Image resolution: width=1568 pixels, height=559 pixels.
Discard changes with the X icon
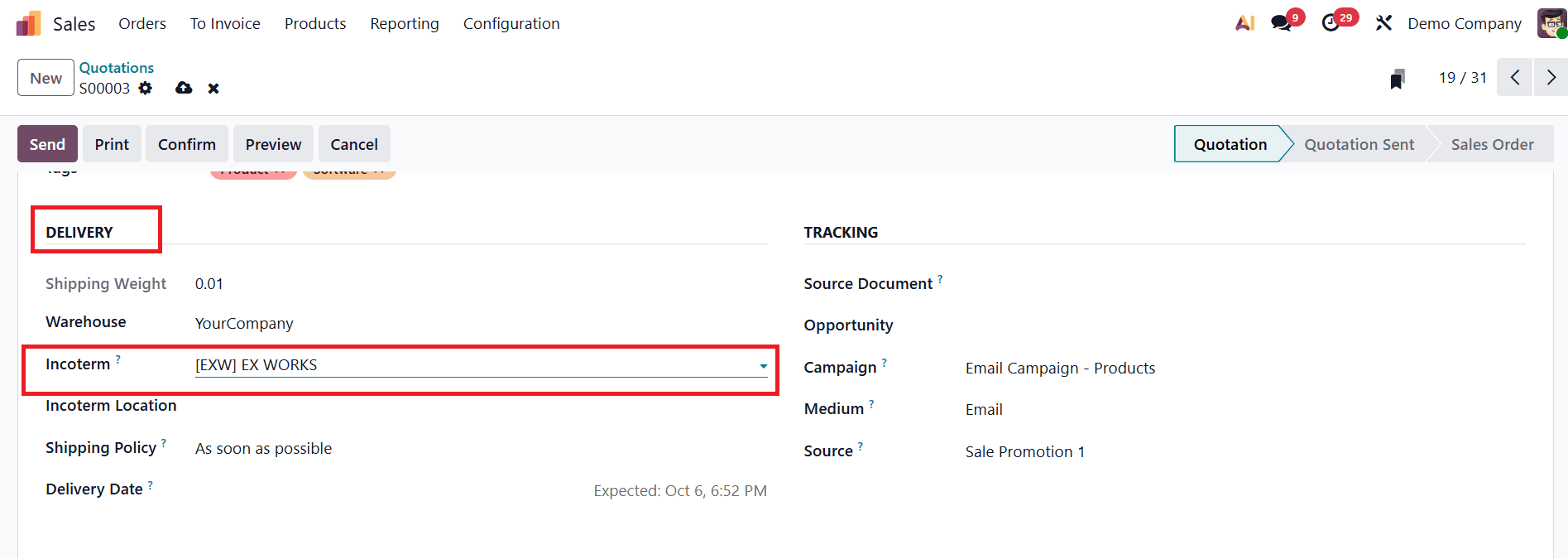click(x=213, y=88)
